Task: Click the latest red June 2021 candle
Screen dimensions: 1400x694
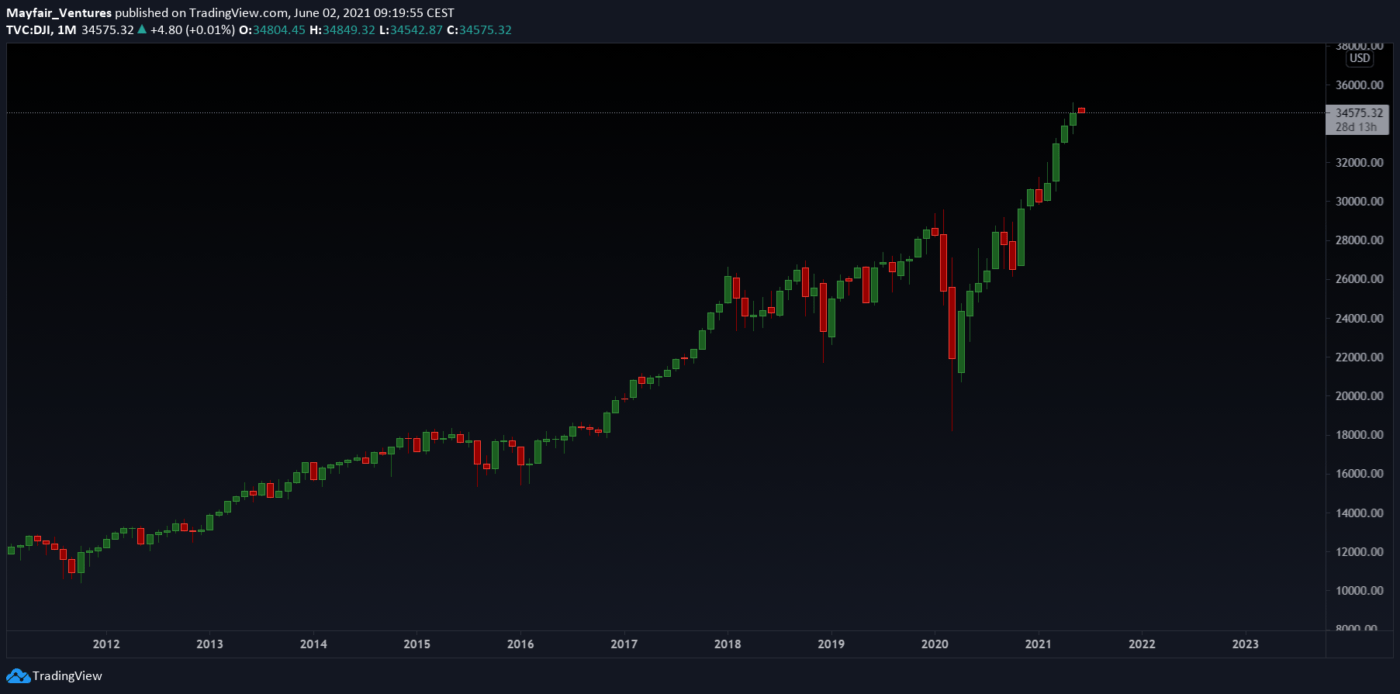Action: pyautogui.click(x=1081, y=110)
